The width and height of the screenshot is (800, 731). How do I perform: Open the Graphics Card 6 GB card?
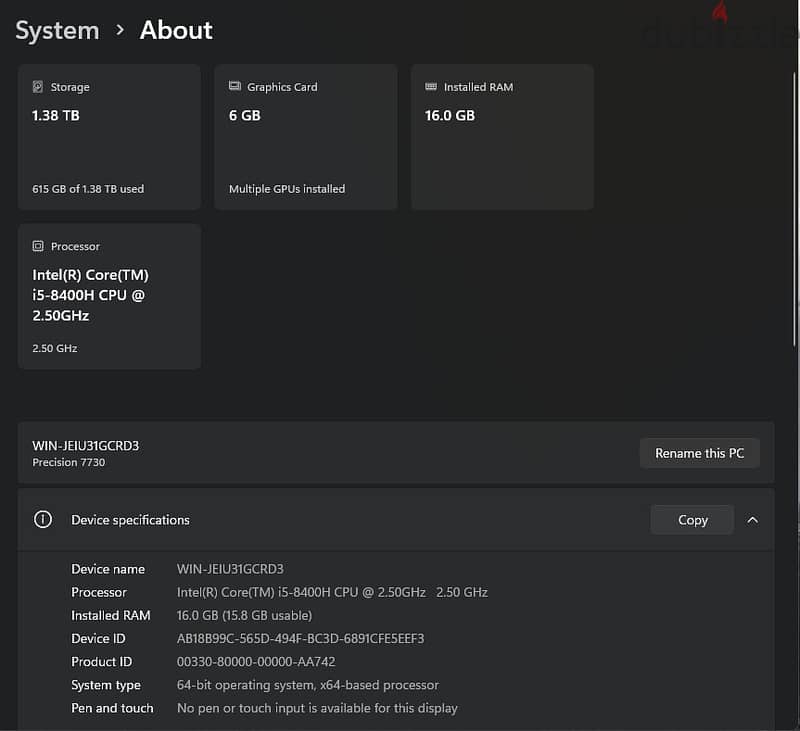[x=306, y=137]
